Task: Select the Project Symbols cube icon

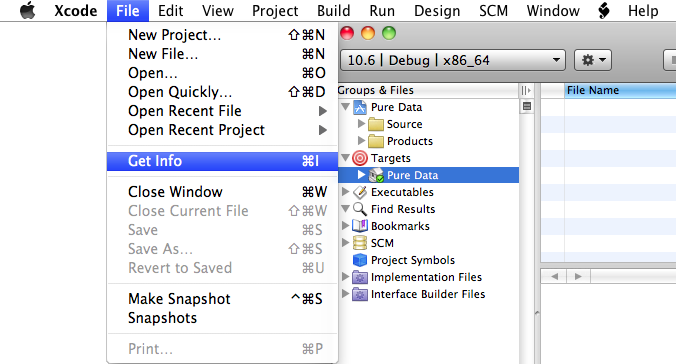Action: 360,260
